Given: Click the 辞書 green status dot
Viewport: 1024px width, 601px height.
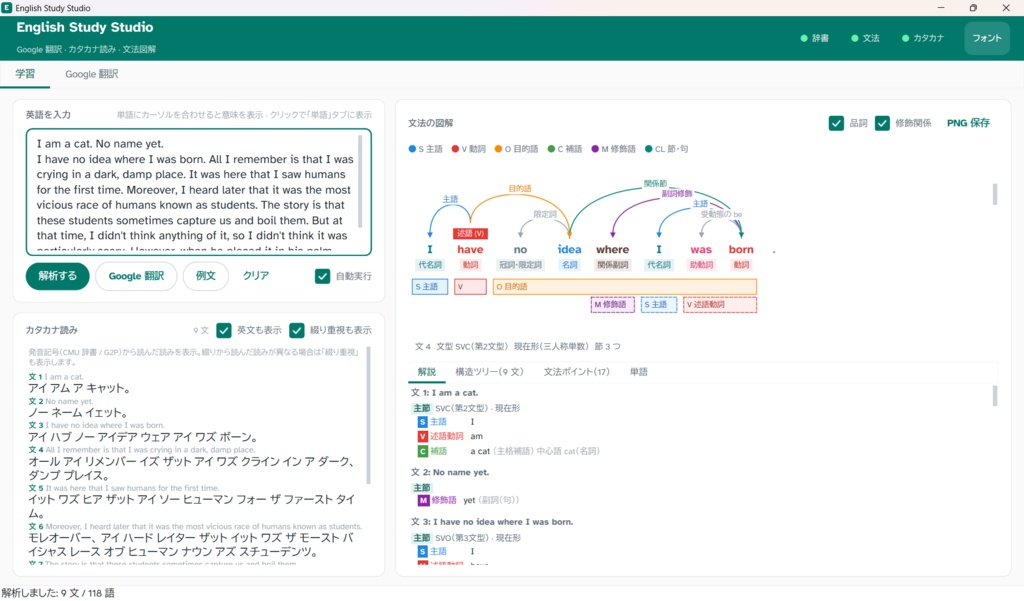Looking at the screenshot, I should pos(804,38).
